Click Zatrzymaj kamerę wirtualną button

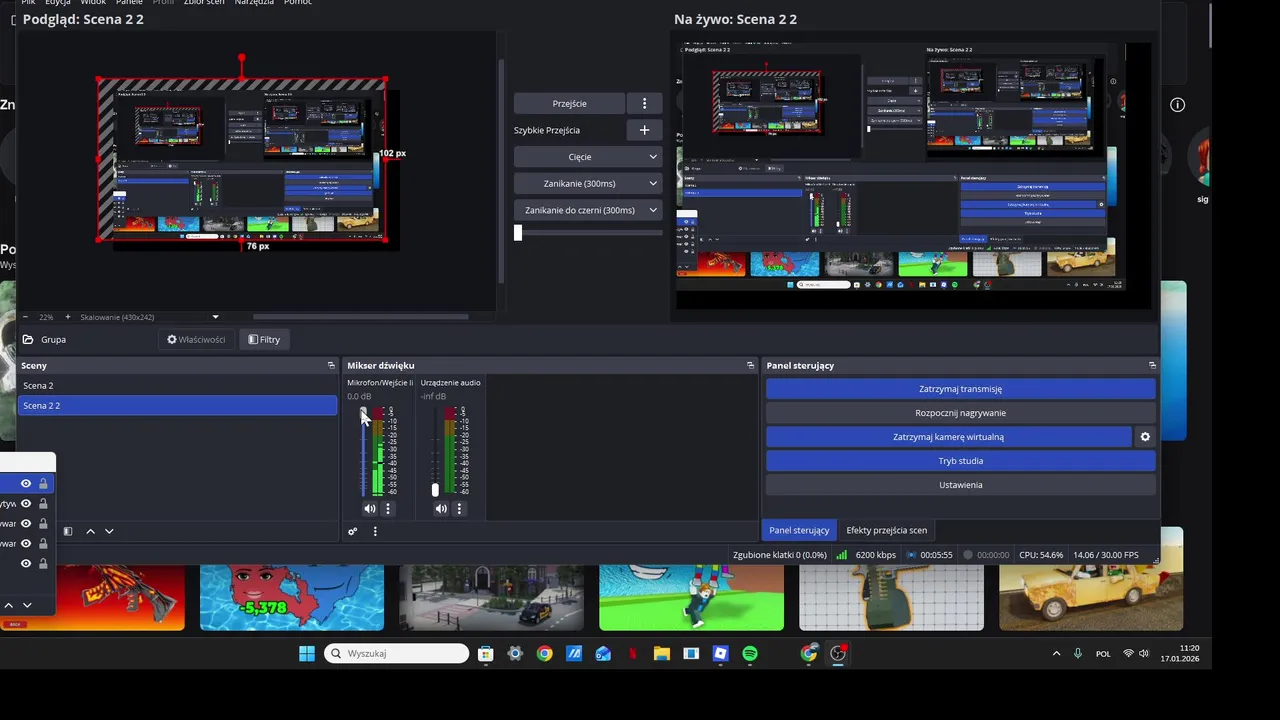coord(948,437)
